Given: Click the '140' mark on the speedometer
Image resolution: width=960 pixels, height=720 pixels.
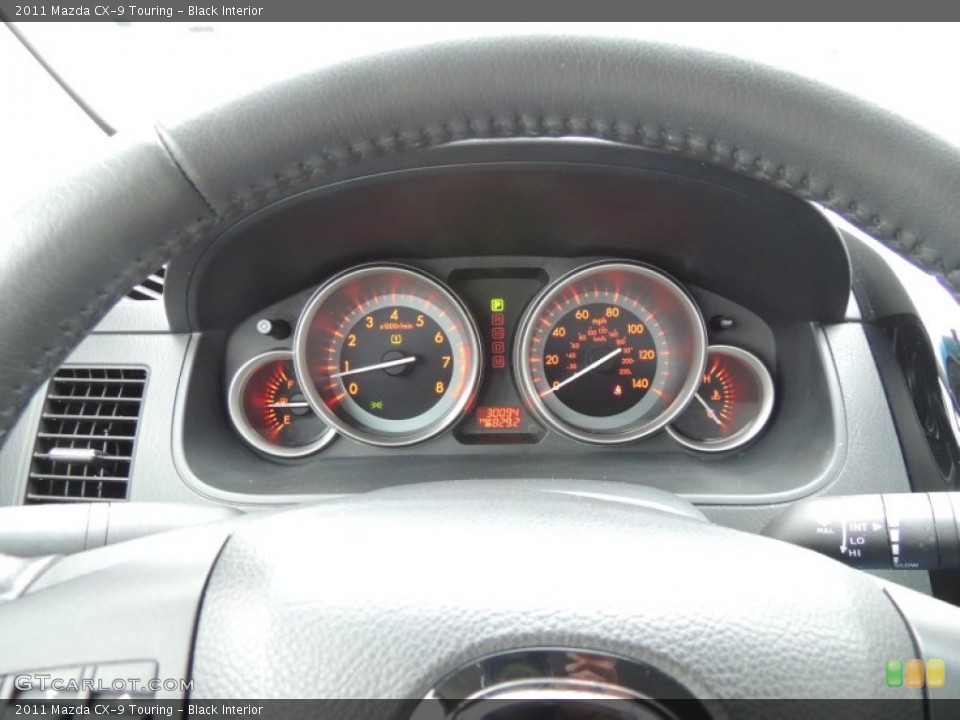Looking at the screenshot, I should click(x=640, y=384).
